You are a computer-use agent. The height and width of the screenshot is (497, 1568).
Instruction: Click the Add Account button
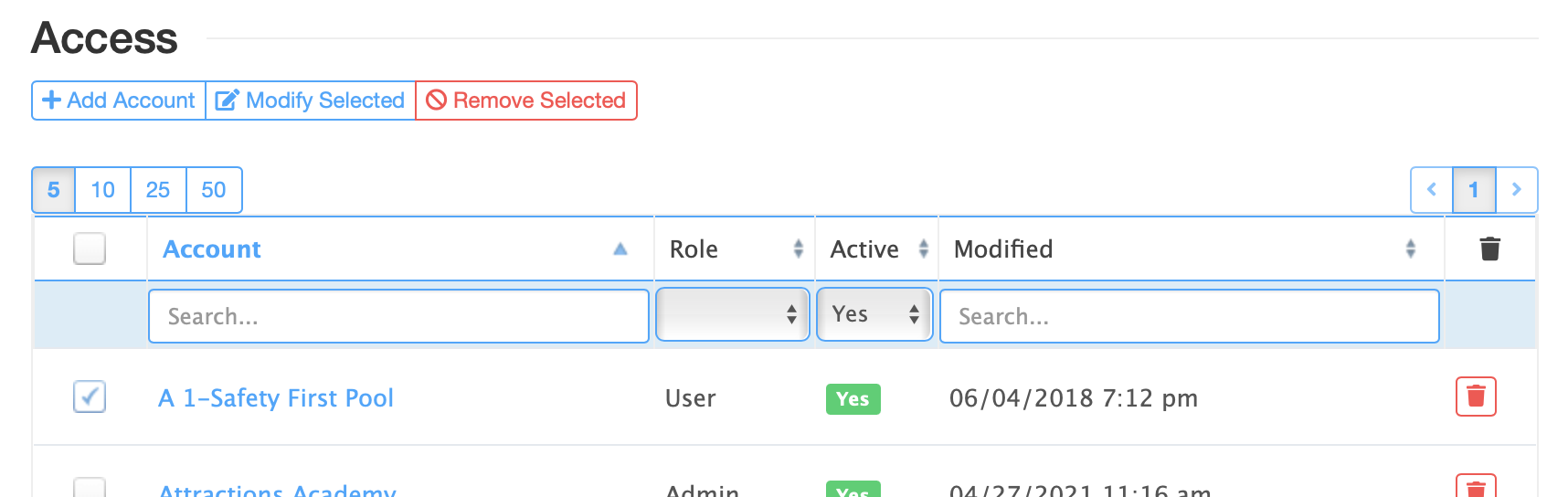[x=119, y=100]
